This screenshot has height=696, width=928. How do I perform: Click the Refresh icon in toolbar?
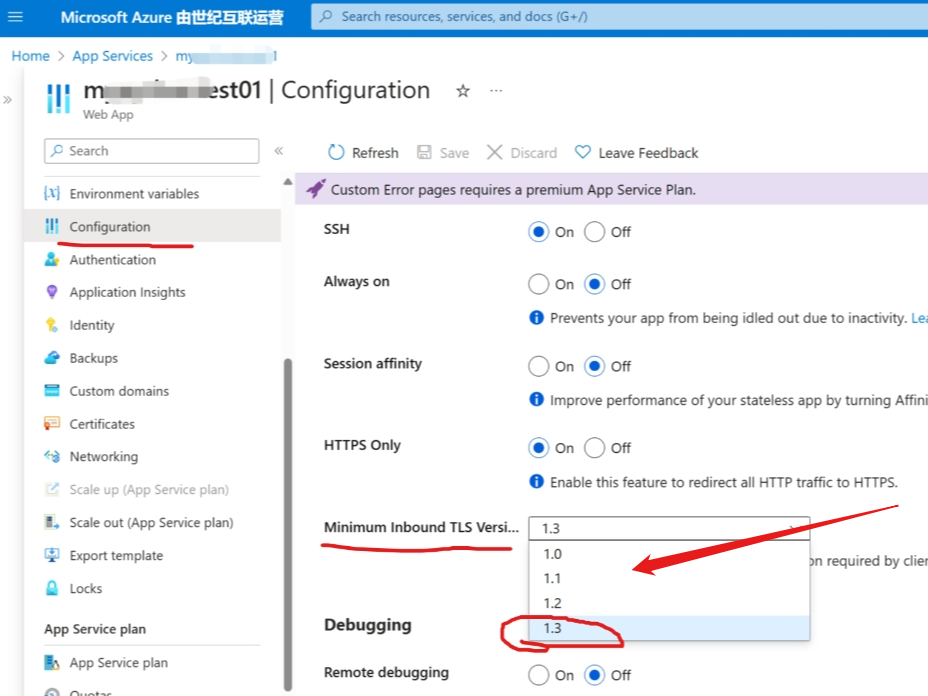coord(337,153)
